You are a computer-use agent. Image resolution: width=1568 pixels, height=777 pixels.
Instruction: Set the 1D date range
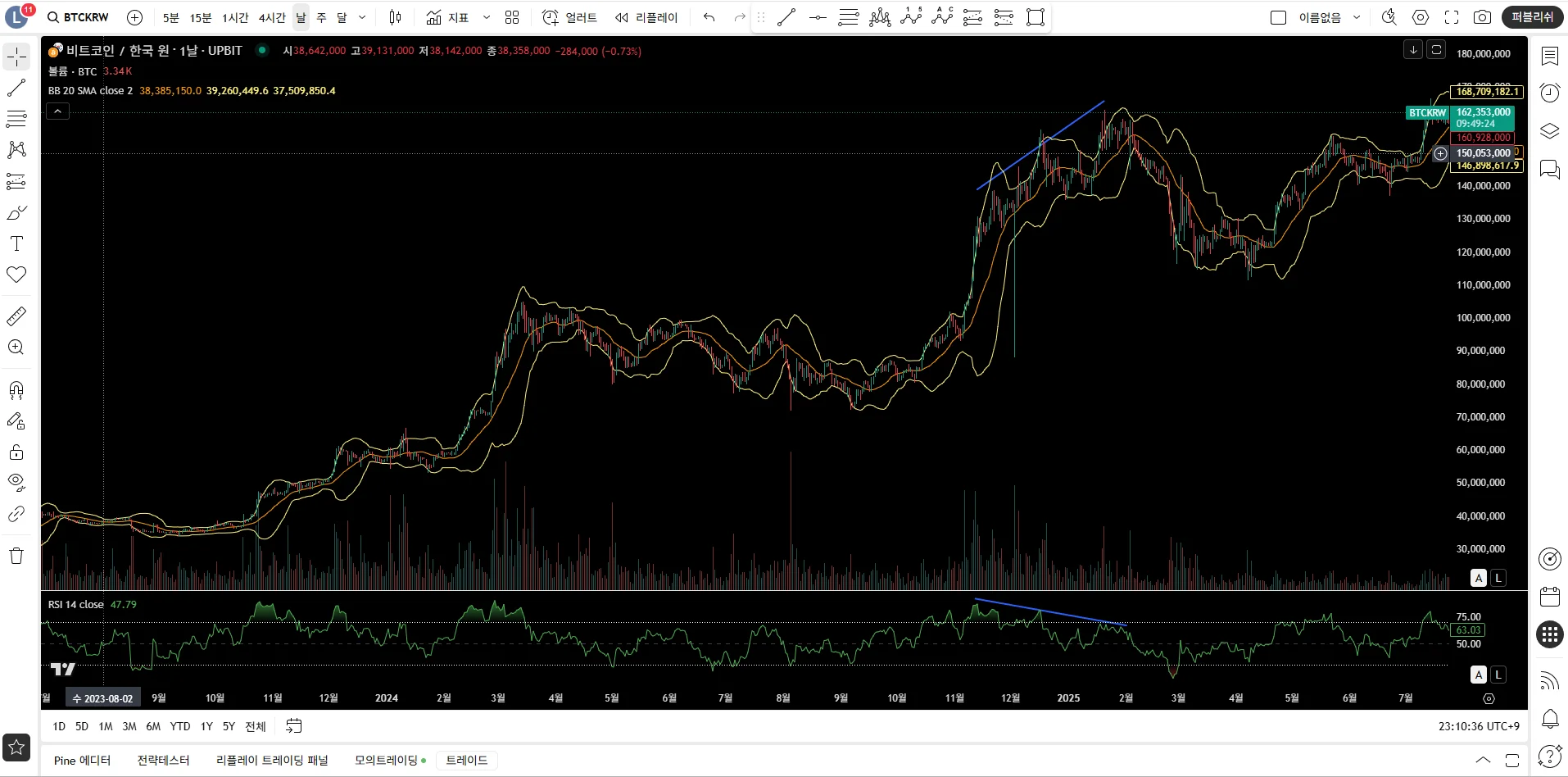(x=59, y=726)
